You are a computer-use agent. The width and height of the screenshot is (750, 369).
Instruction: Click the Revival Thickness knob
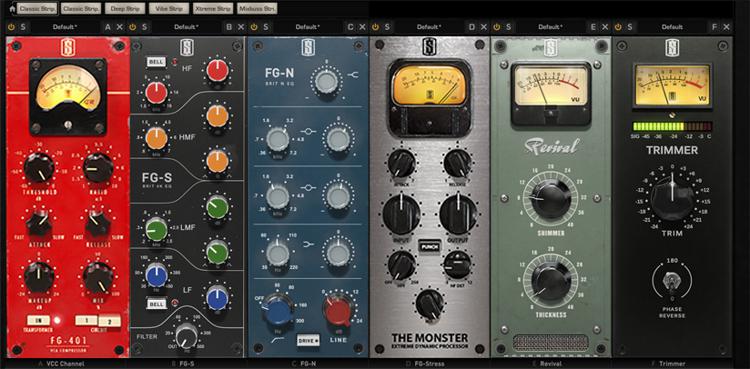(x=551, y=281)
